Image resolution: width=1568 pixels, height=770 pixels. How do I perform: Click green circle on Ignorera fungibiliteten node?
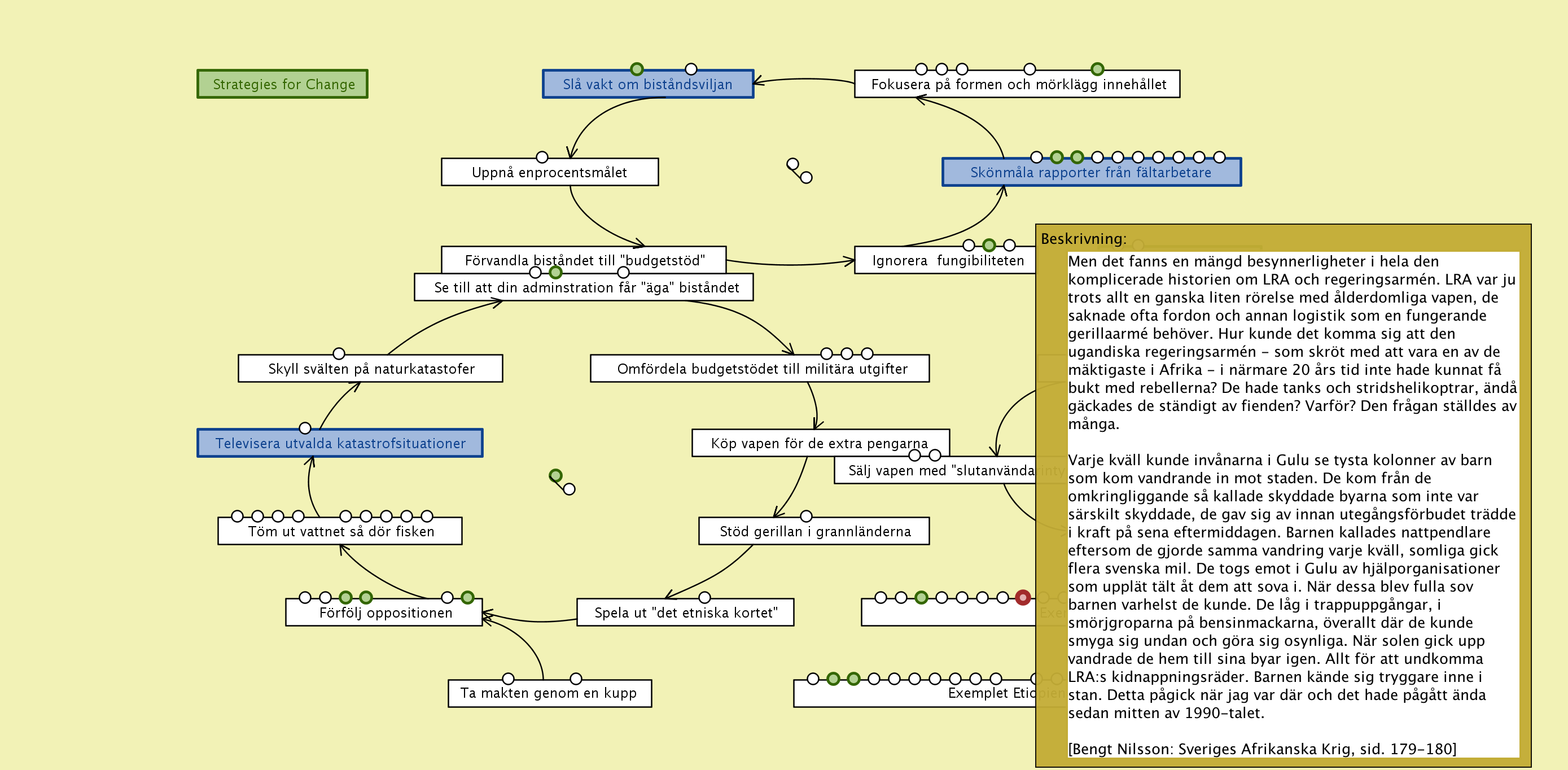pos(989,244)
